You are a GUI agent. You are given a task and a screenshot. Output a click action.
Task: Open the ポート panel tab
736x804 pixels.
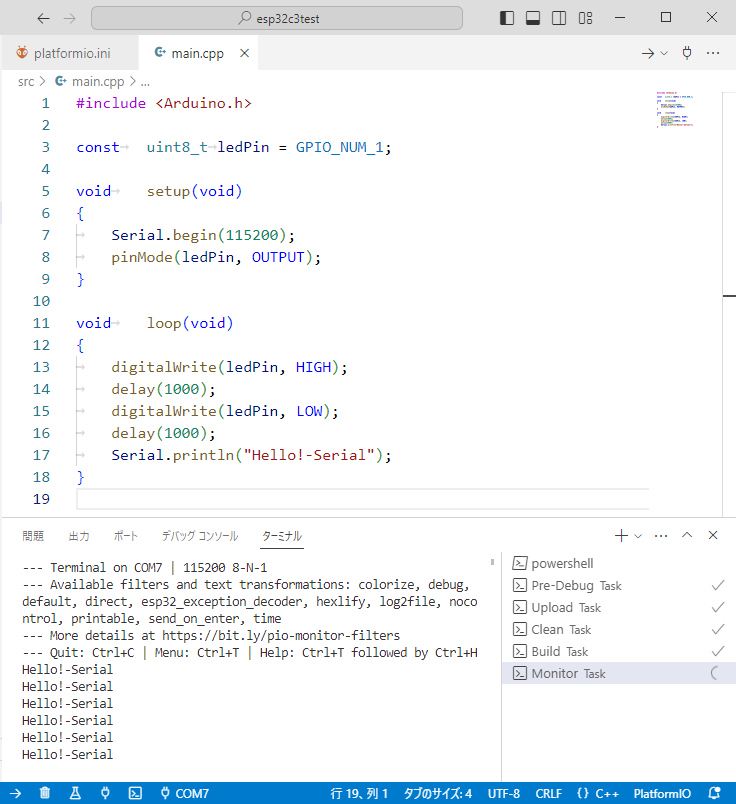coord(126,536)
